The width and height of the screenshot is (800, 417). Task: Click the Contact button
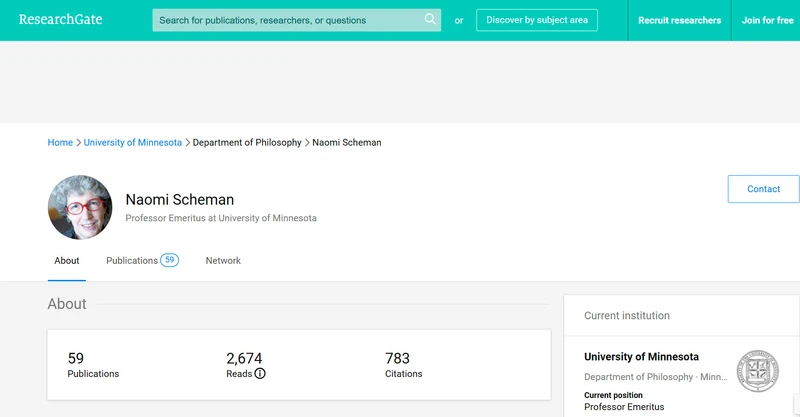[763, 189]
